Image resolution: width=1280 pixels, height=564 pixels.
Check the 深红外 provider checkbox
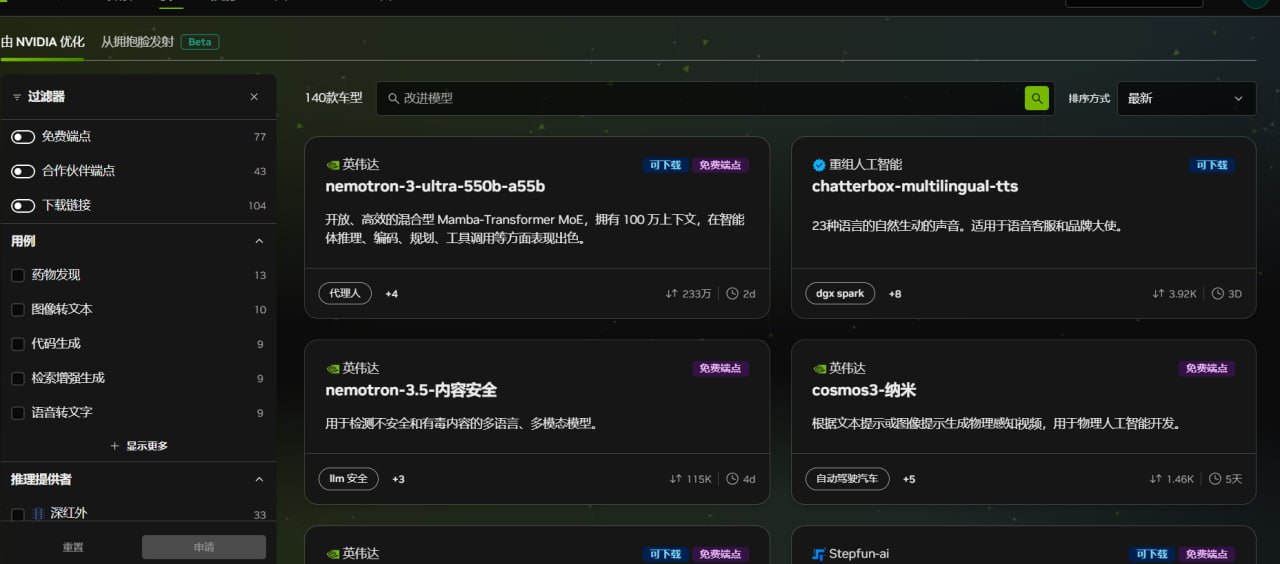pyautogui.click(x=18, y=514)
